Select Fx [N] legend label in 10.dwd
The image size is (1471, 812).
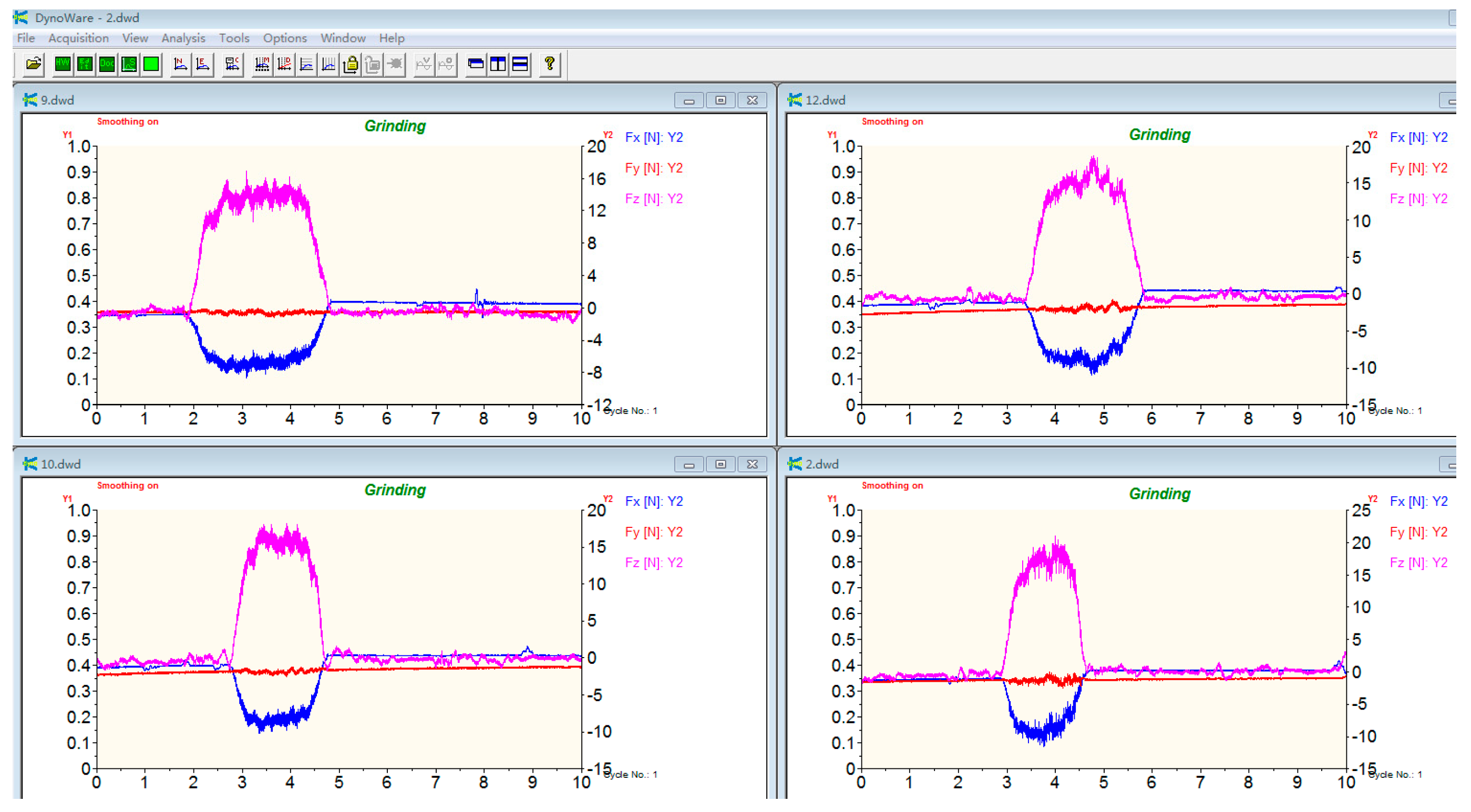[654, 502]
